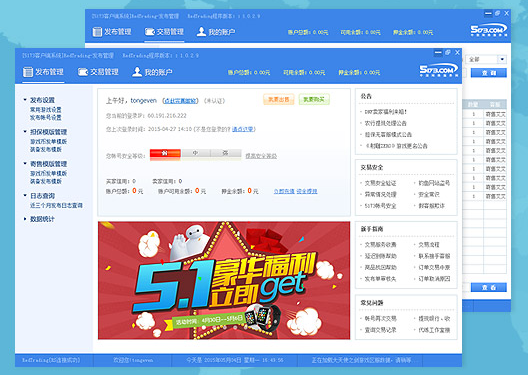528x375 pixels.
Task: Open 联系接手客服 under 新手指南
Action: tap(434, 256)
